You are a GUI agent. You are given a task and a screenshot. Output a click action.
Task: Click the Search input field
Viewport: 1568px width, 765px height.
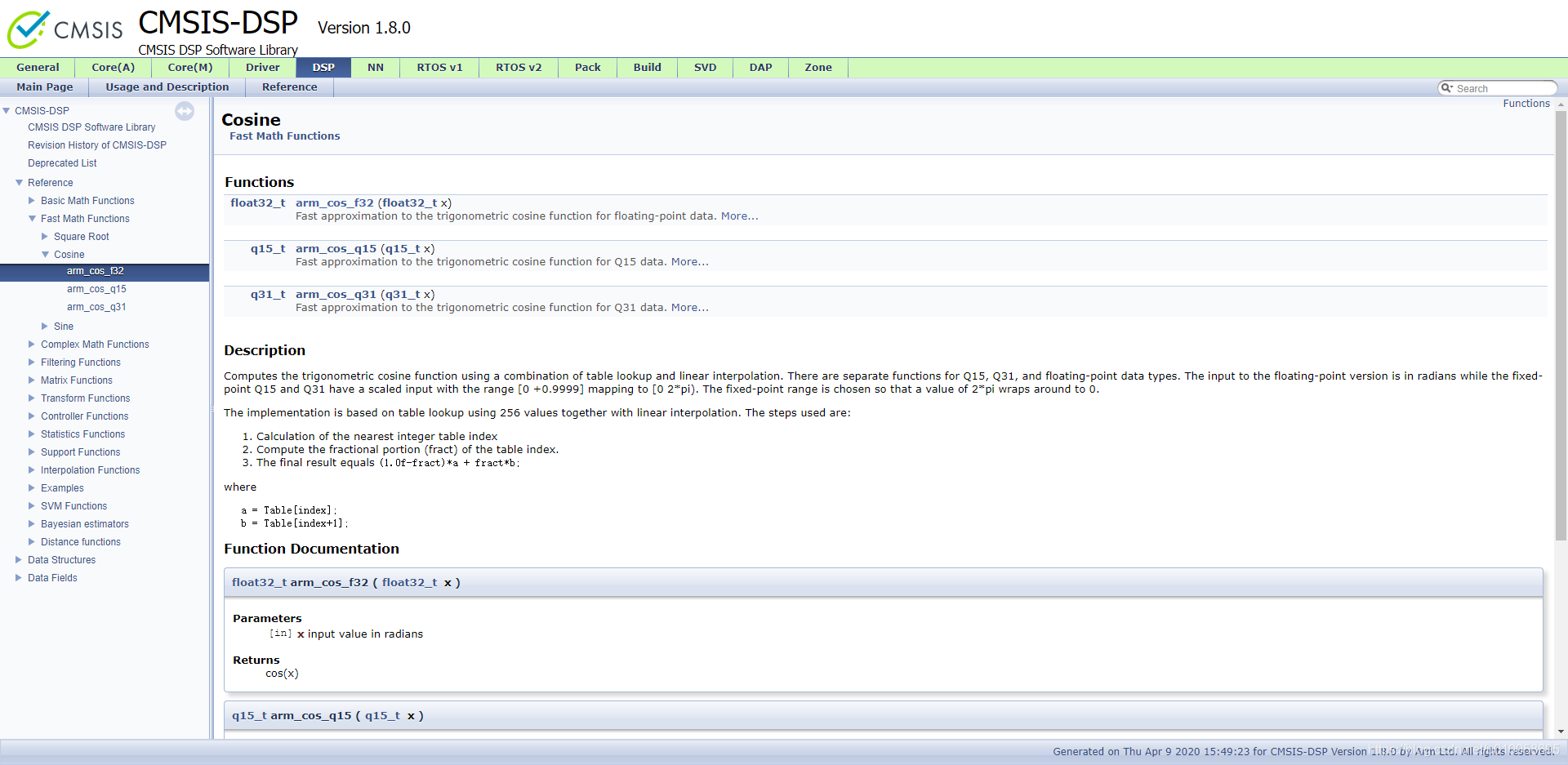(1504, 88)
